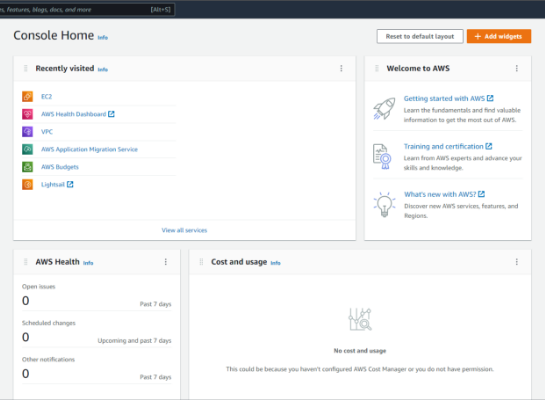Open the AWS Health widget options menu
Viewport: 545px width, 400px height.
166,262
